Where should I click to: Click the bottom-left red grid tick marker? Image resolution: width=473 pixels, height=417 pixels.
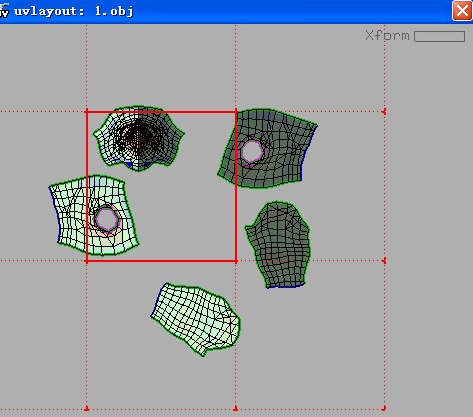click(x=87, y=408)
